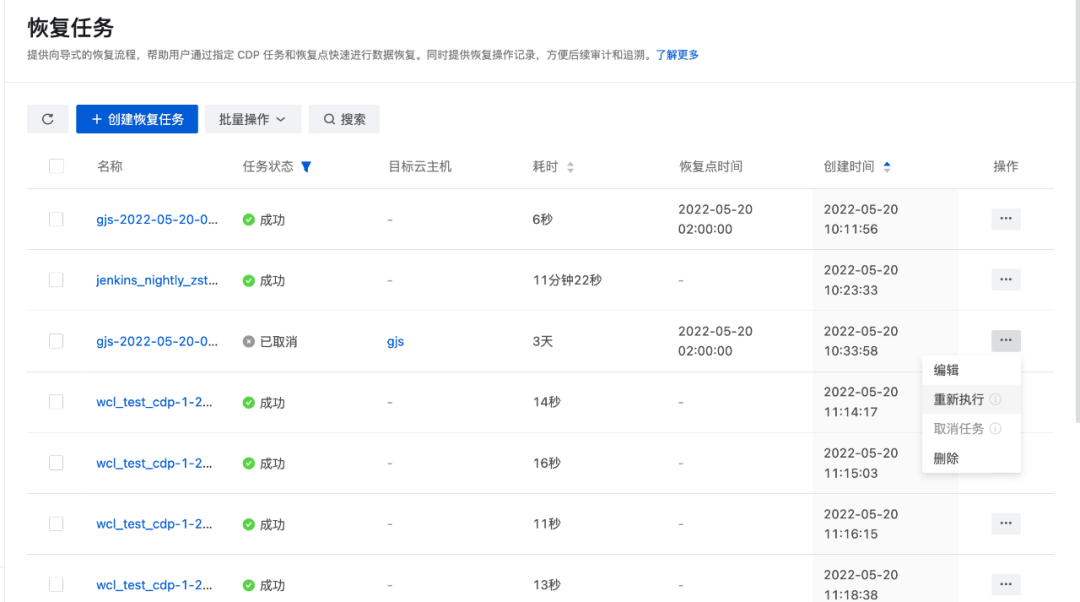This screenshot has width=1080, height=602.
Task: Click created time 2022-05-20 10:23:33
Action: pyautogui.click(x=861, y=280)
